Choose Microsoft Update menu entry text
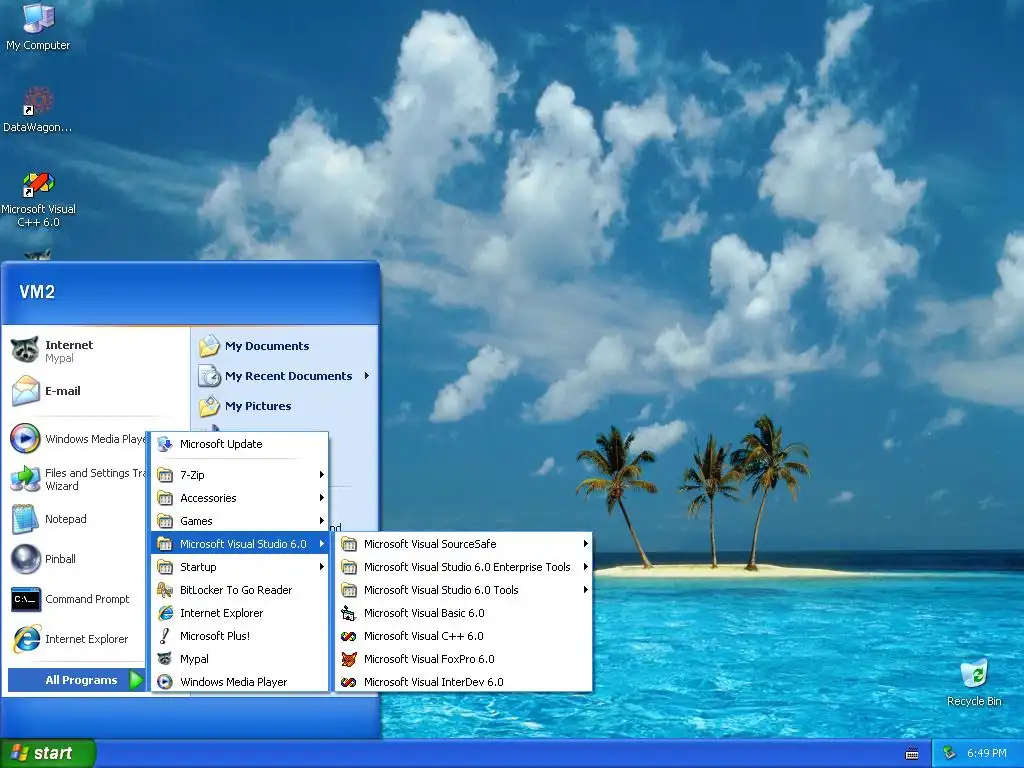 pyautogui.click(x=221, y=444)
